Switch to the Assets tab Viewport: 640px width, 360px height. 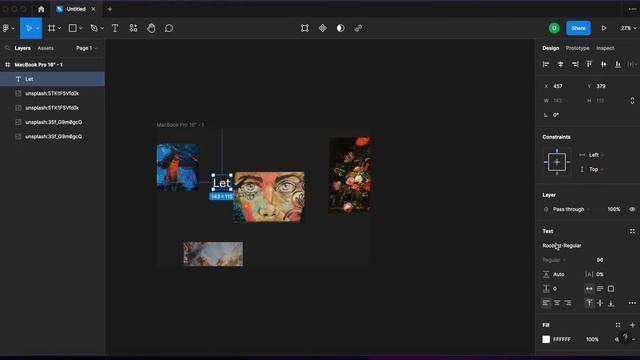pos(45,48)
